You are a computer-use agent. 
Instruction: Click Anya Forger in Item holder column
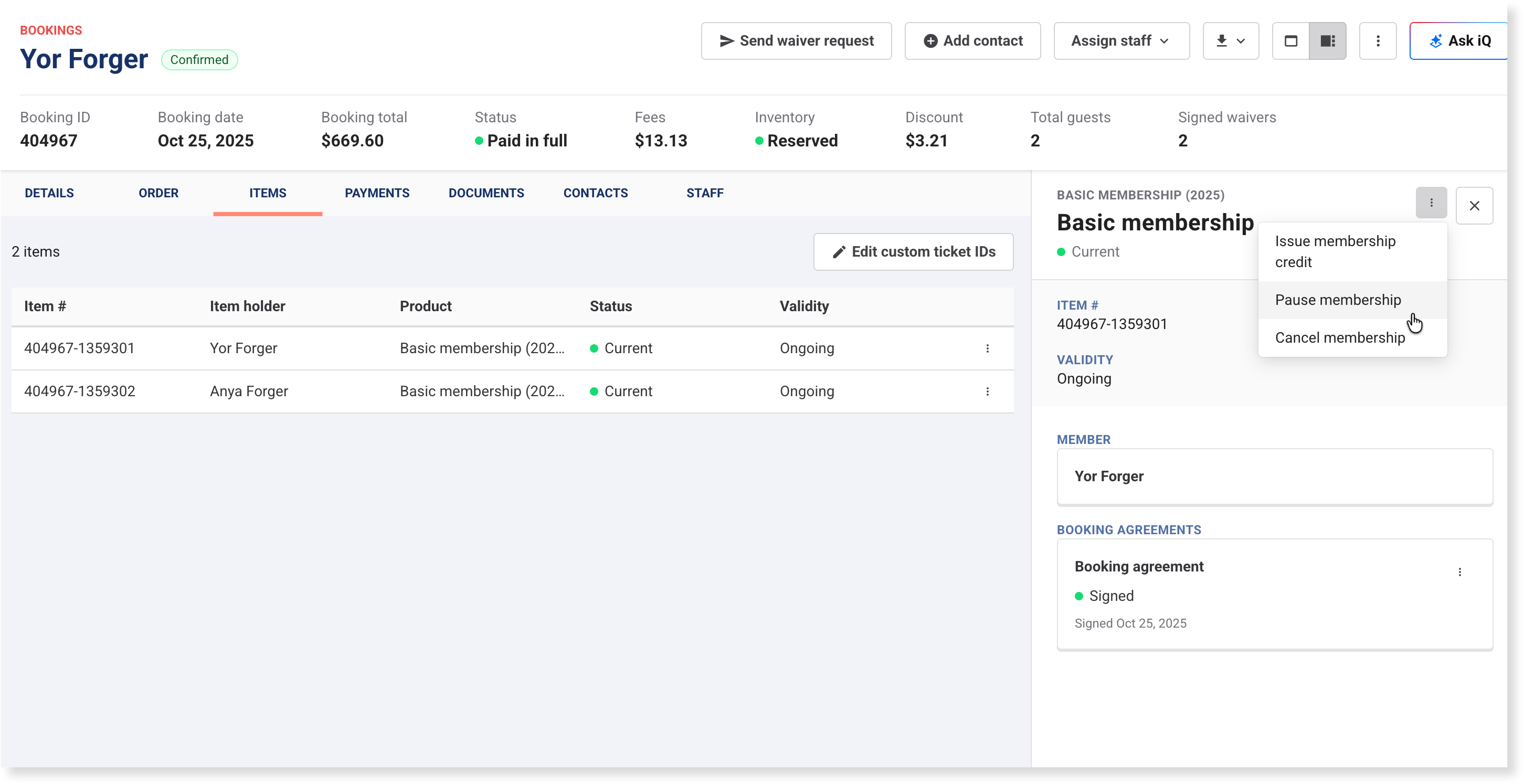tap(249, 391)
